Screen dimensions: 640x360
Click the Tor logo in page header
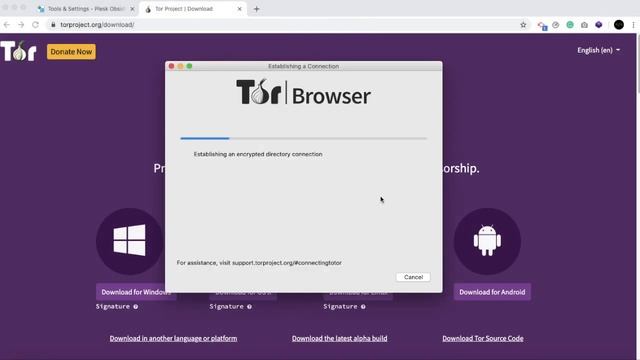pos(18,51)
